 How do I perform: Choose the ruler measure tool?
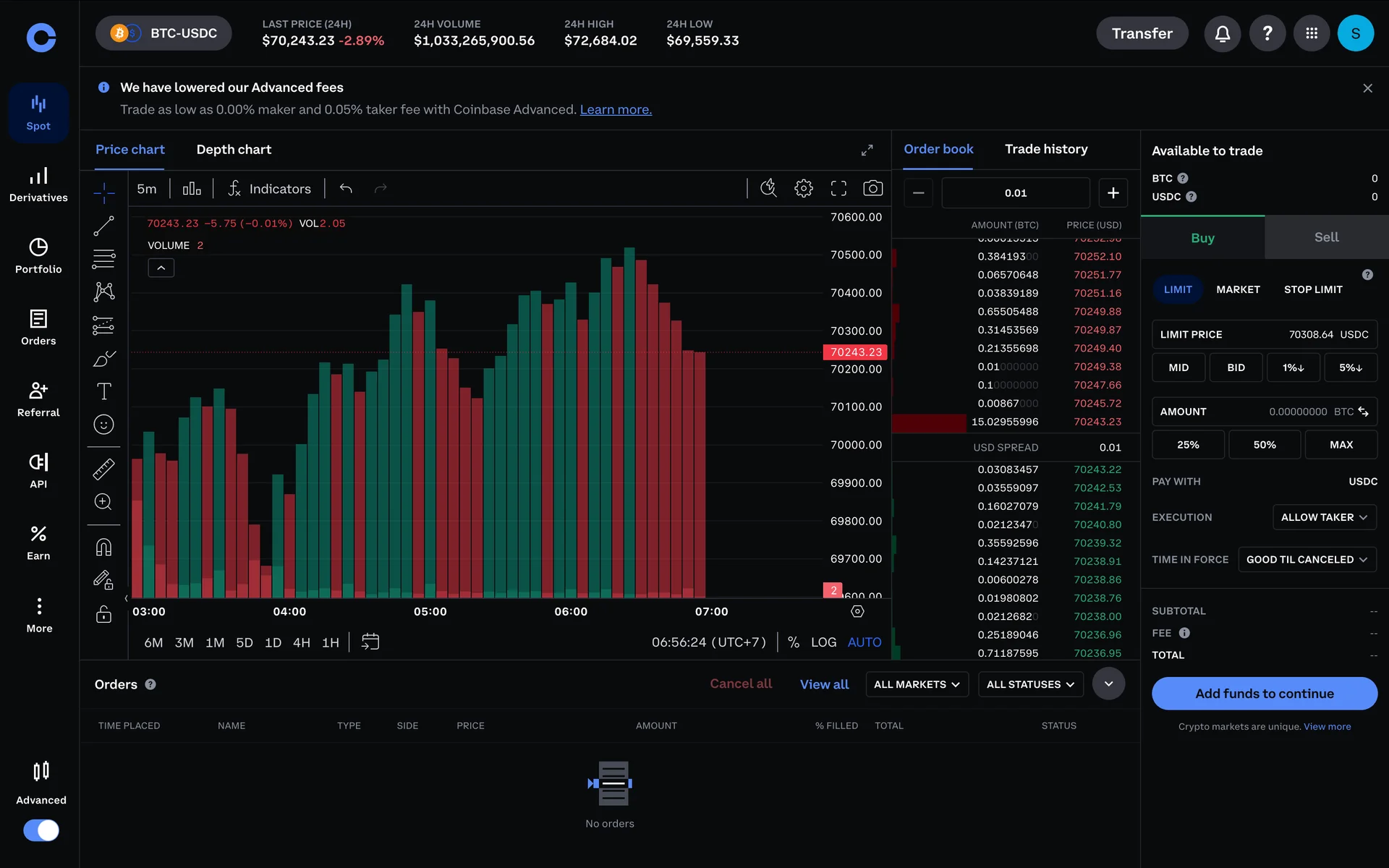pyautogui.click(x=103, y=469)
